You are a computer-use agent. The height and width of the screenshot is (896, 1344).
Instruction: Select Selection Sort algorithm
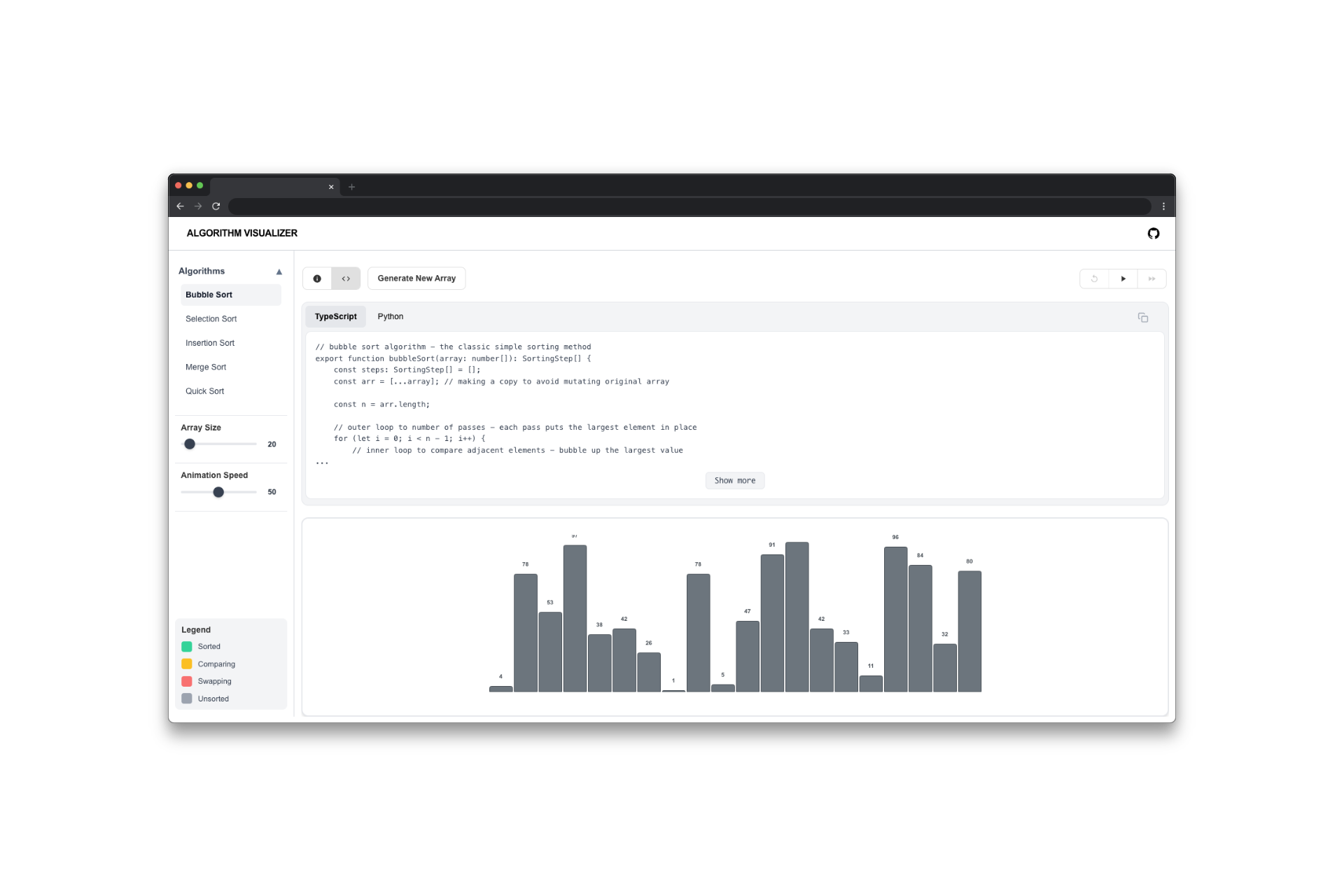pyautogui.click(x=231, y=319)
